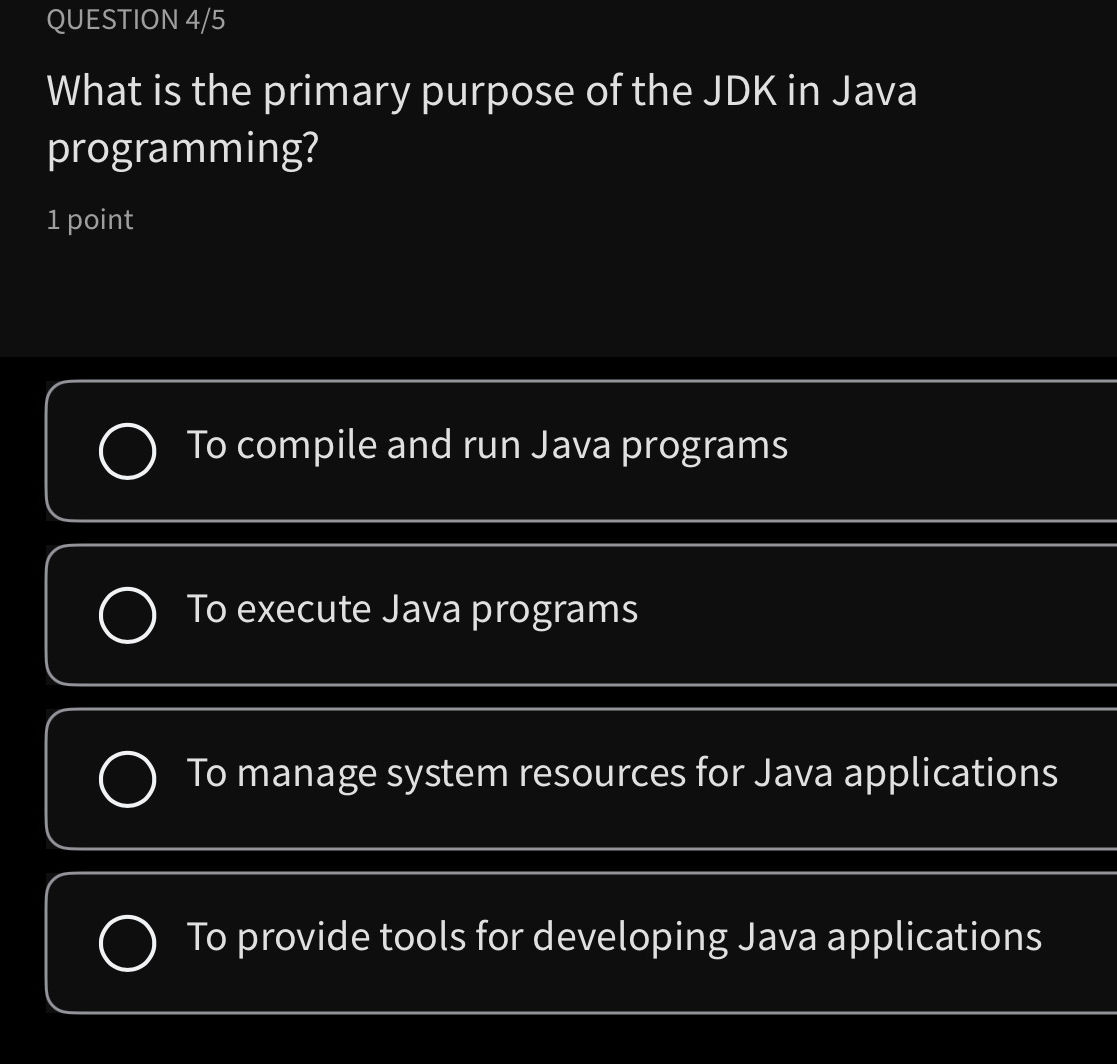Select the radio button for 'To compile and run Java programs'
1117x1064 pixels.
[126, 449]
